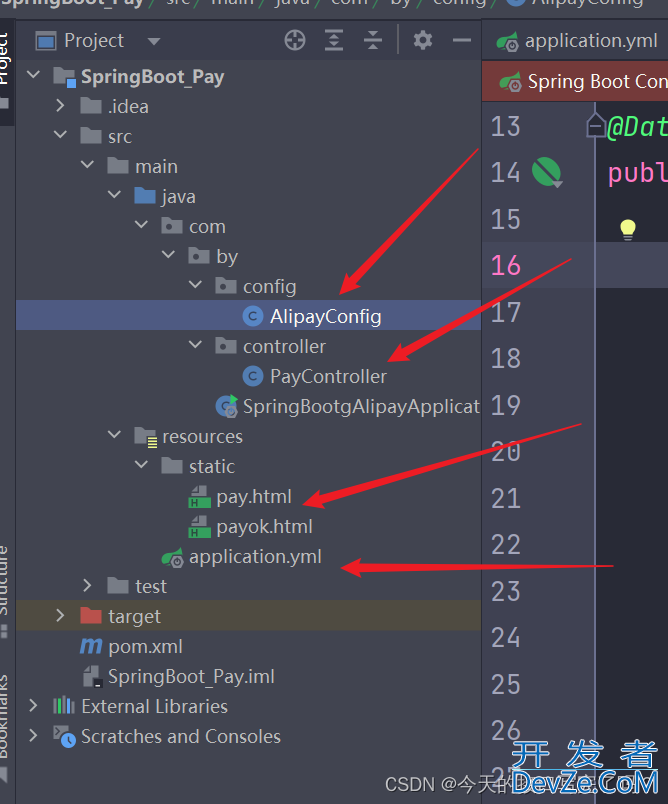Open the Project view dropdown arrow

point(154,41)
